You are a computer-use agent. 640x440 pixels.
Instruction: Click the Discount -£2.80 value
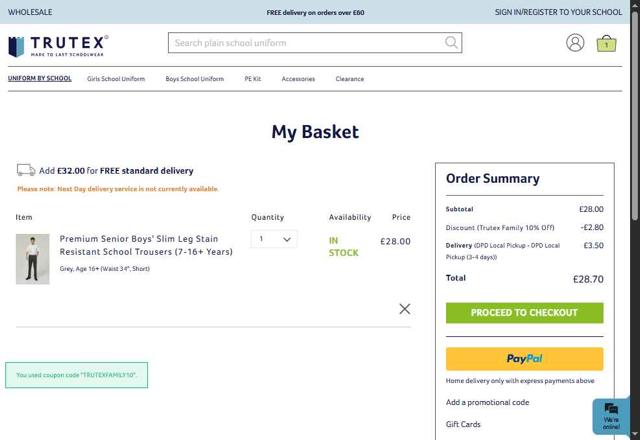point(592,227)
